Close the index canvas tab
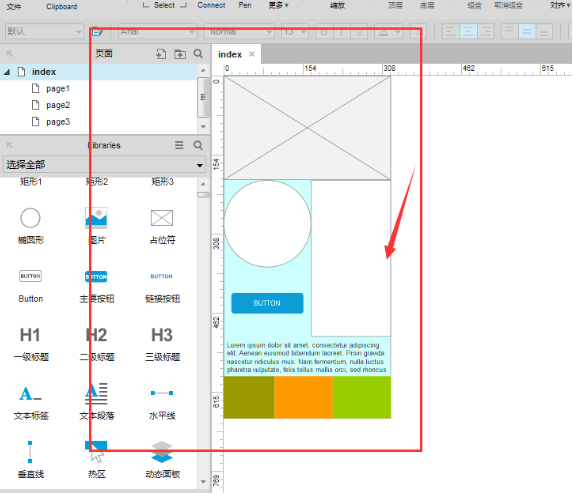 pos(251,54)
